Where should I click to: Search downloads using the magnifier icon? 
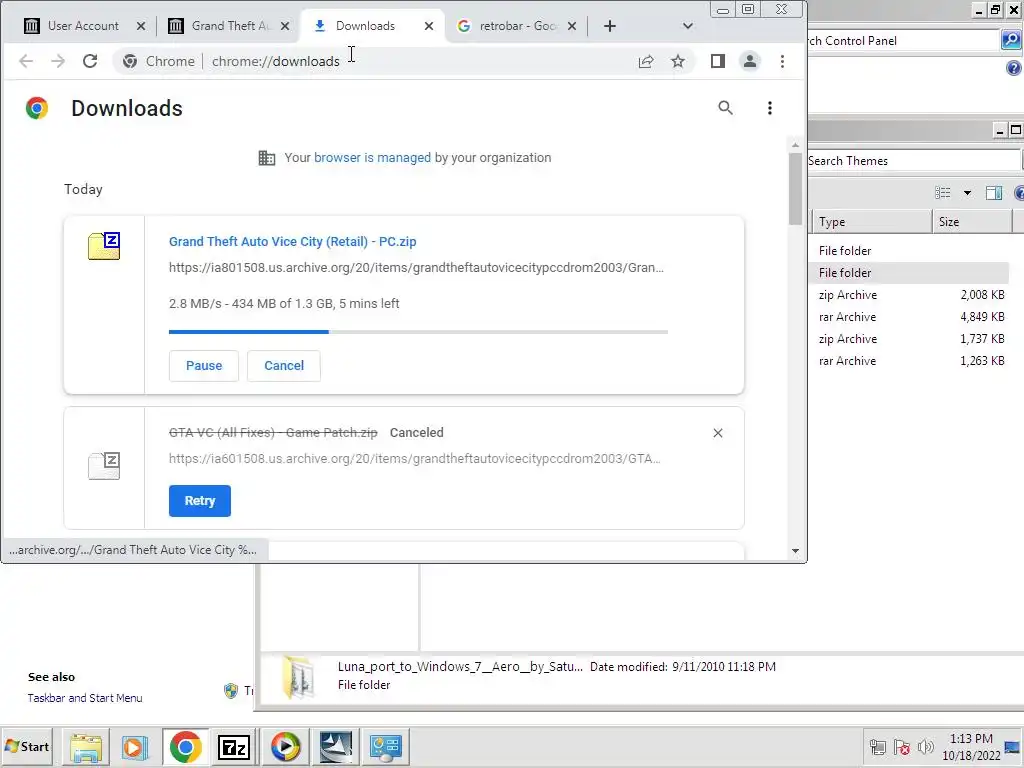pos(725,108)
